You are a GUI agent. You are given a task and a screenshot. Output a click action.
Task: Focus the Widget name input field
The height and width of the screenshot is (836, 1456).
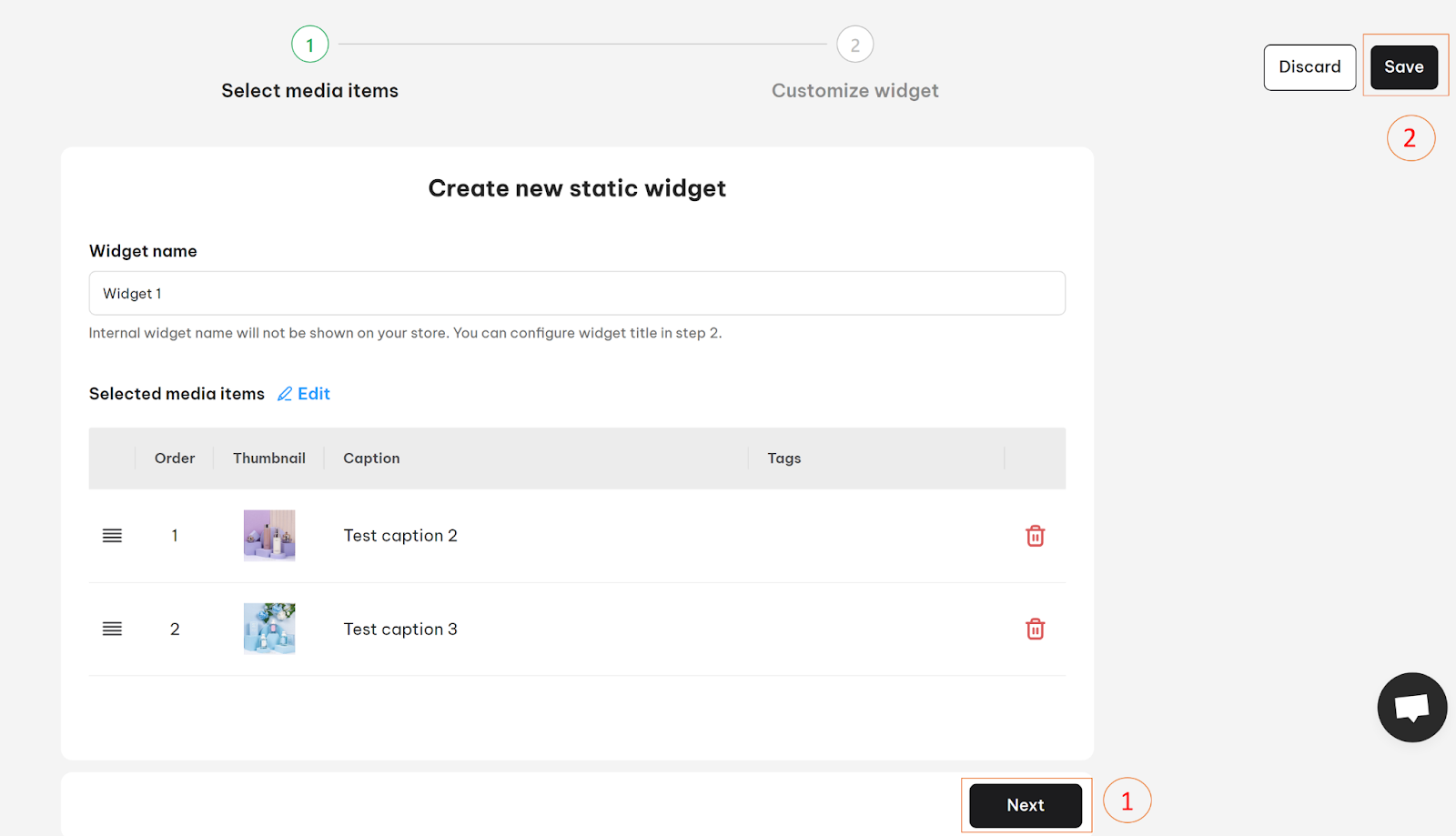click(x=577, y=293)
